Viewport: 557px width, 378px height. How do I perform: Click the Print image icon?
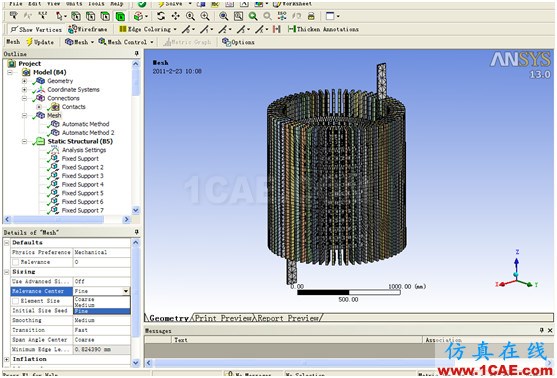(x=311, y=16)
